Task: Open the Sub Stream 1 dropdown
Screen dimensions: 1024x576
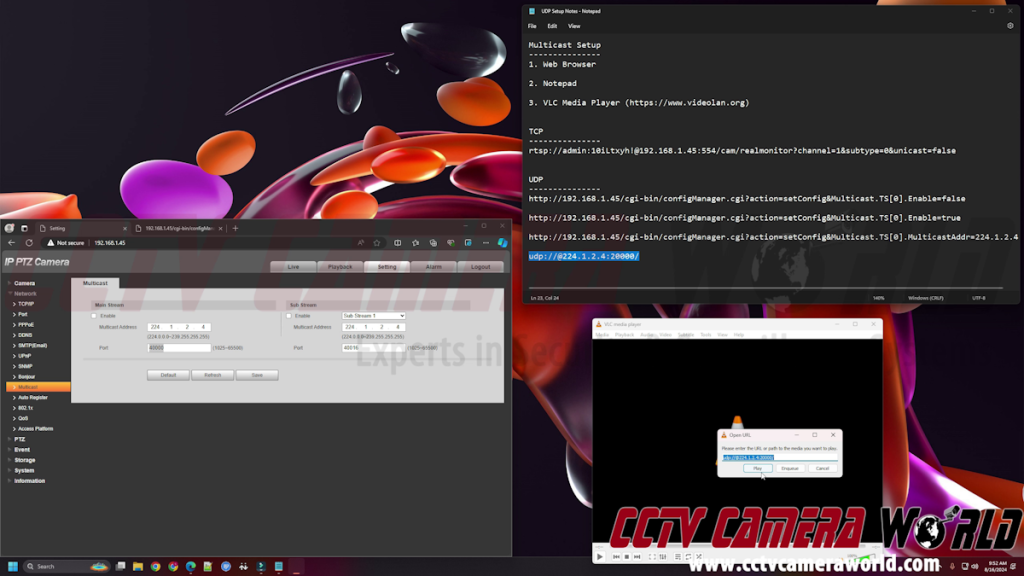Action: click(374, 316)
